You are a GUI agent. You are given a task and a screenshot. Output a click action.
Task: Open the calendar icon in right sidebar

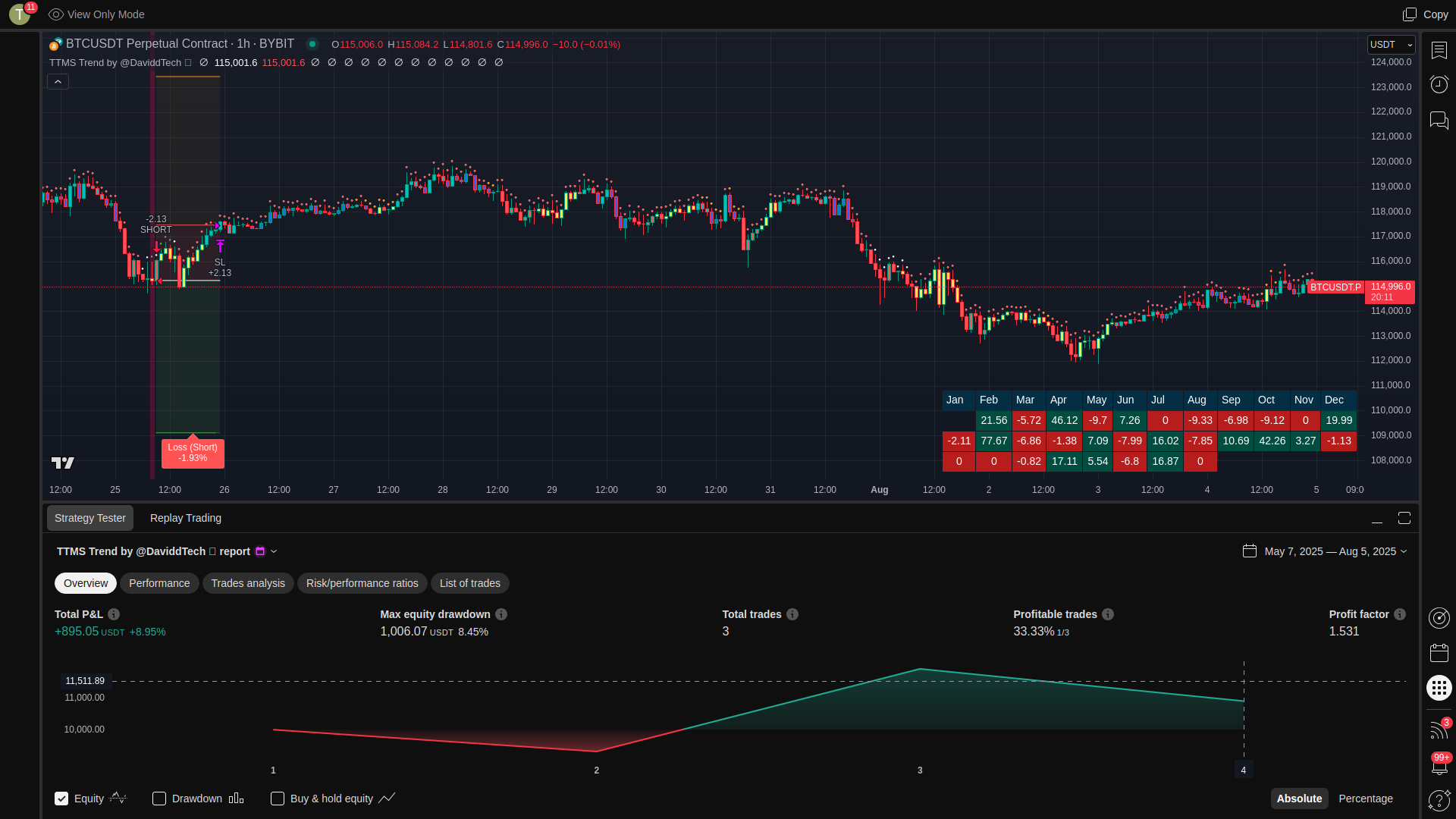pyautogui.click(x=1439, y=653)
